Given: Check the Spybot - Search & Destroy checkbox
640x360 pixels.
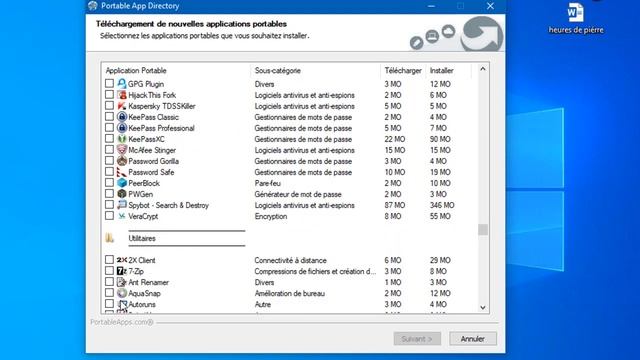Looking at the screenshot, I should (x=109, y=204).
